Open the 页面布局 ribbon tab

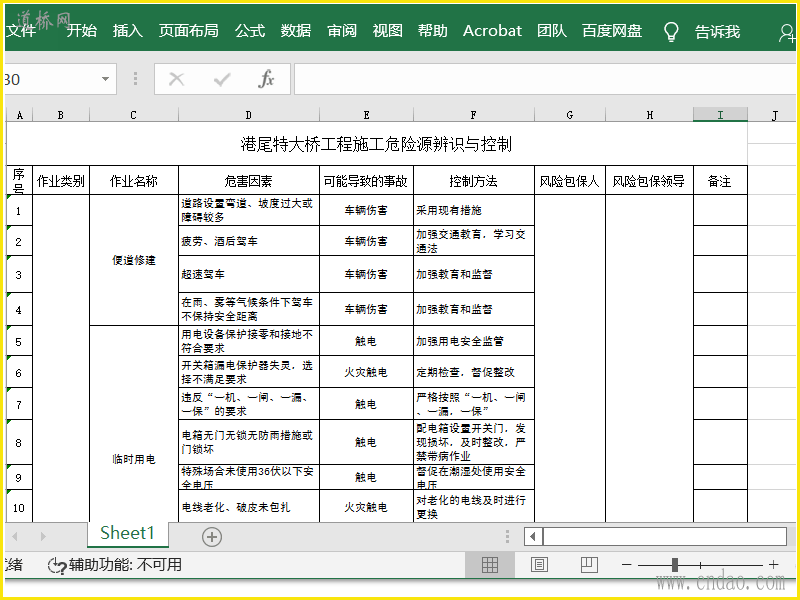188,31
